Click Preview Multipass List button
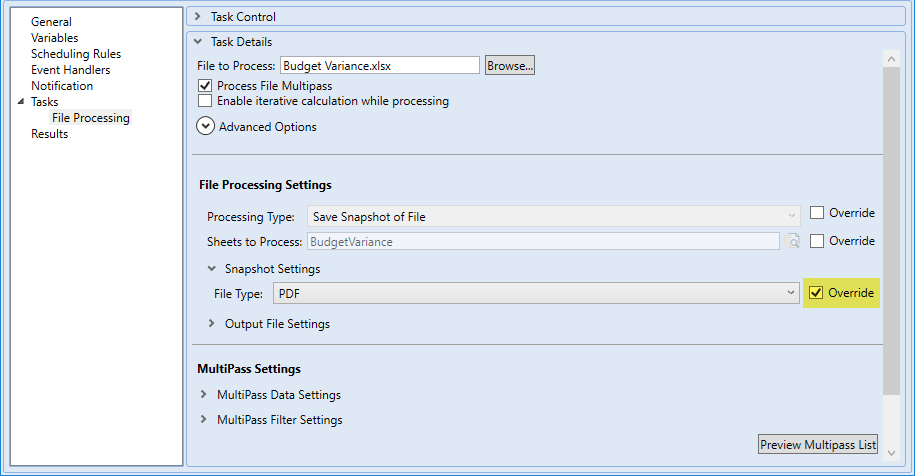 point(818,445)
